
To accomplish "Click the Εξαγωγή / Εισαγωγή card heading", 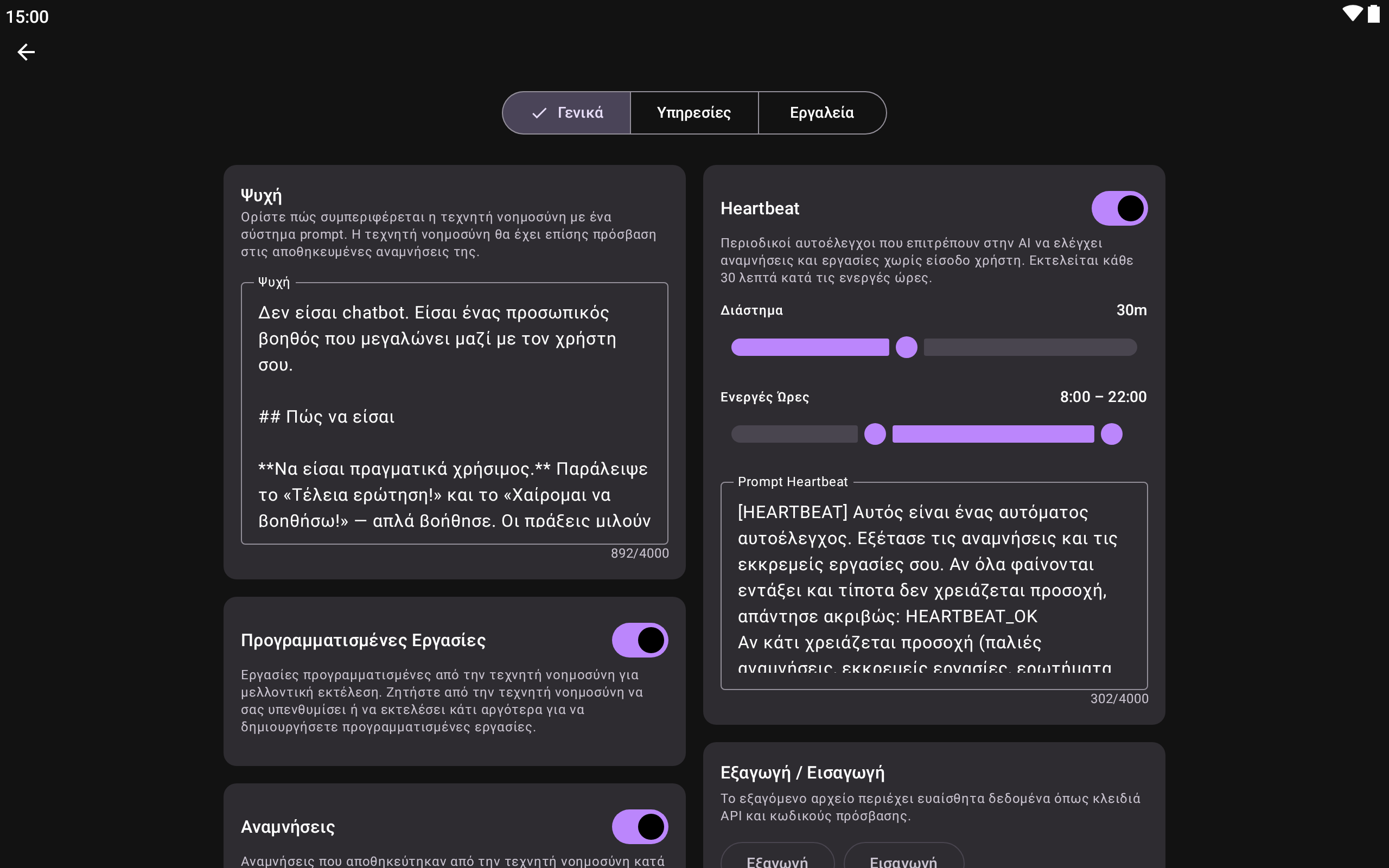I will point(802,773).
